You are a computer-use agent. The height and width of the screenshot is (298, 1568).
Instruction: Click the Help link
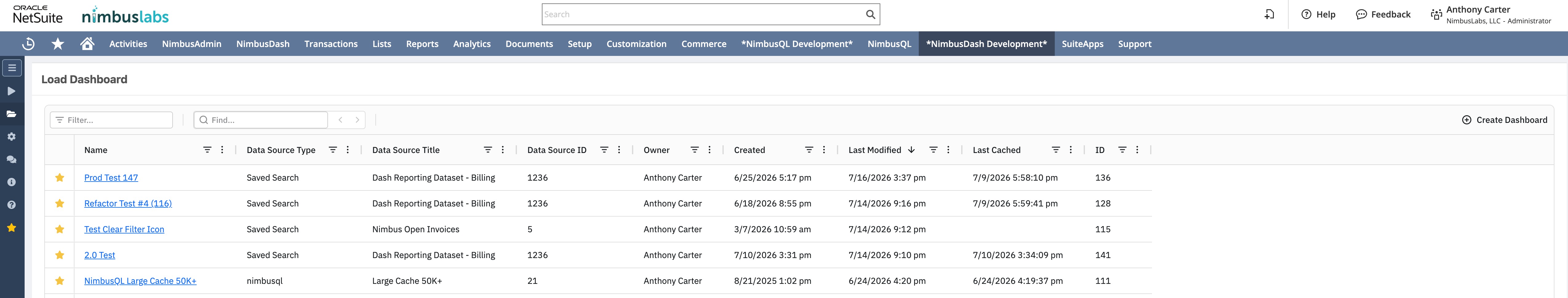[1318, 15]
